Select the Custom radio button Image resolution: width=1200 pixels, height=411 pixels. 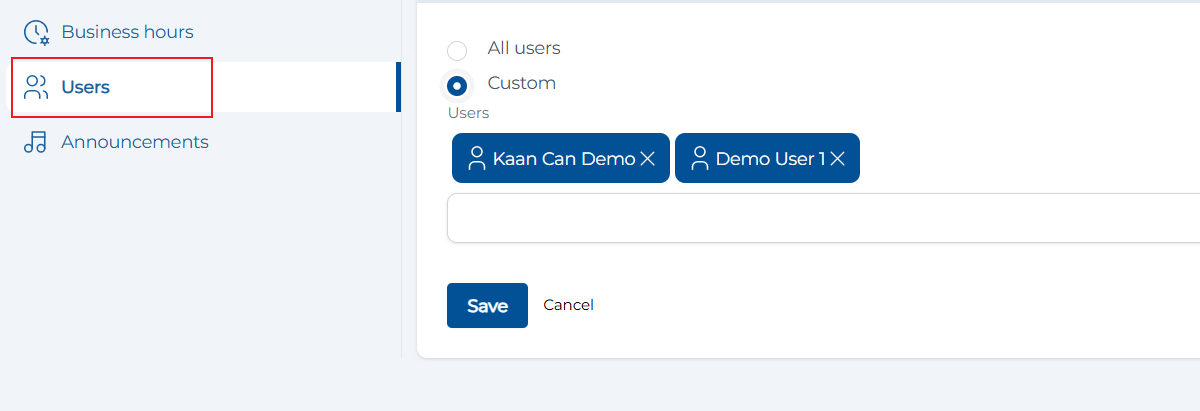click(457, 85)
